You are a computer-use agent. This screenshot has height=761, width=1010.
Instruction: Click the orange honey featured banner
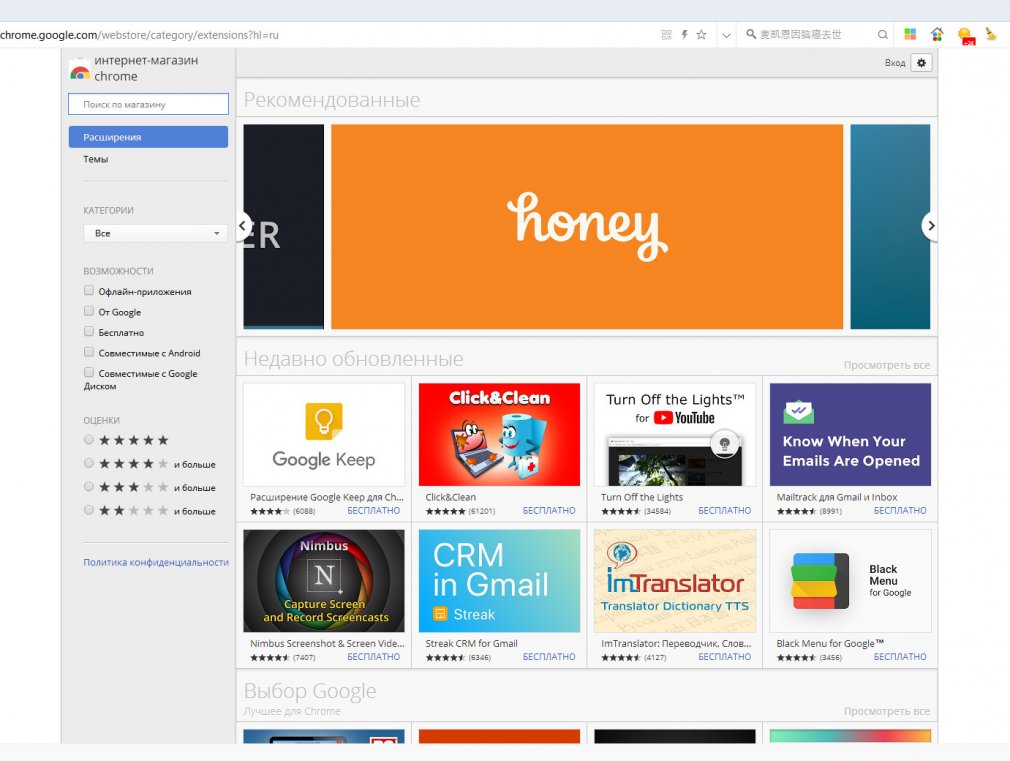[x=587, y=227]
